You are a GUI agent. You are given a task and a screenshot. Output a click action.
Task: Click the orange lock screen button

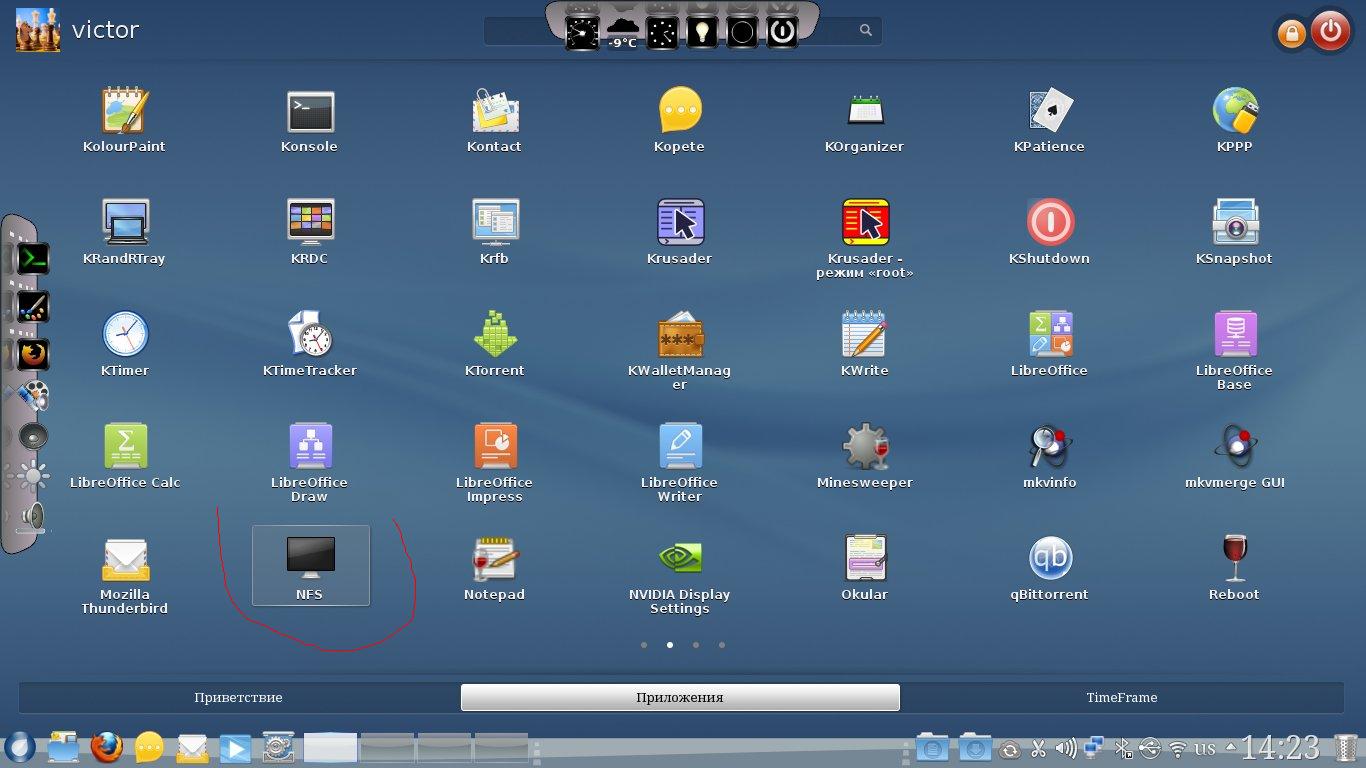(x=1291, y=34)
